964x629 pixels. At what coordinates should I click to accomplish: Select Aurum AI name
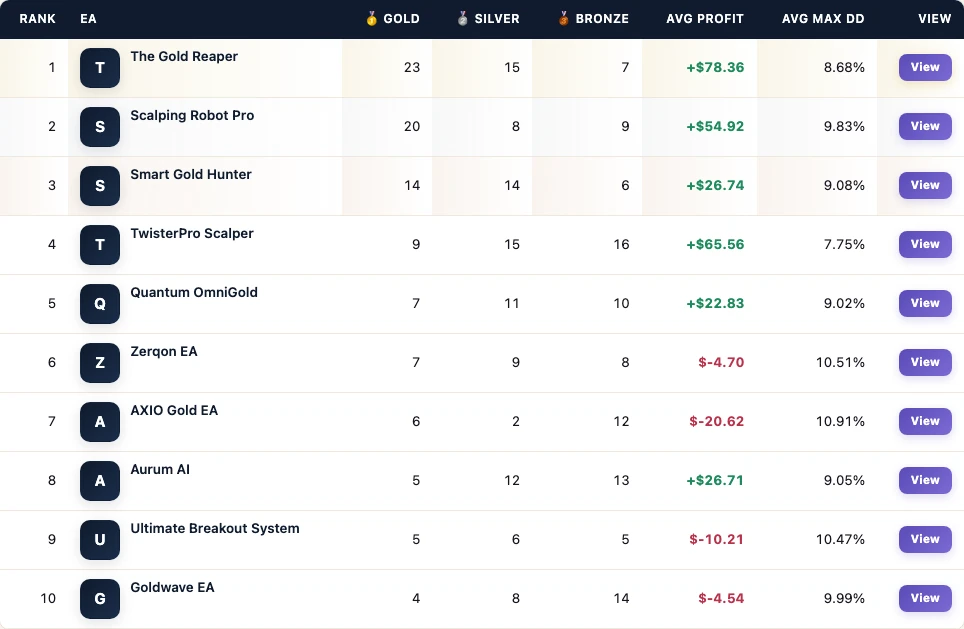coord(160,470)
